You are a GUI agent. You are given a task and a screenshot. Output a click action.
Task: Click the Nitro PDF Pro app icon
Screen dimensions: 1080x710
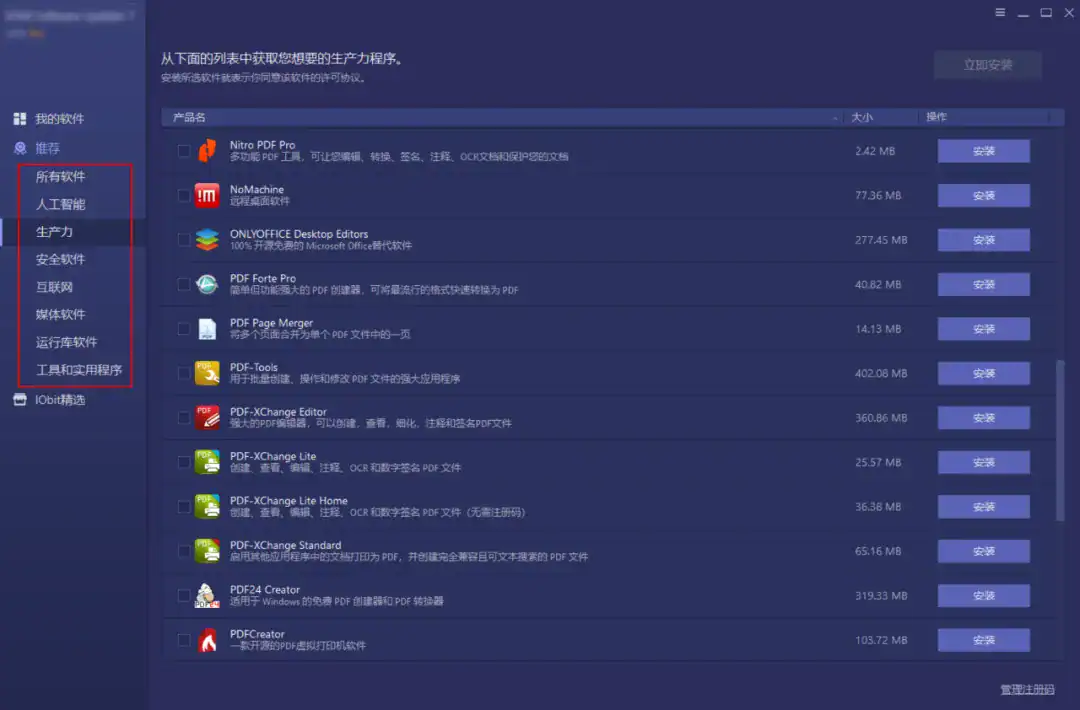pos(207,150)
